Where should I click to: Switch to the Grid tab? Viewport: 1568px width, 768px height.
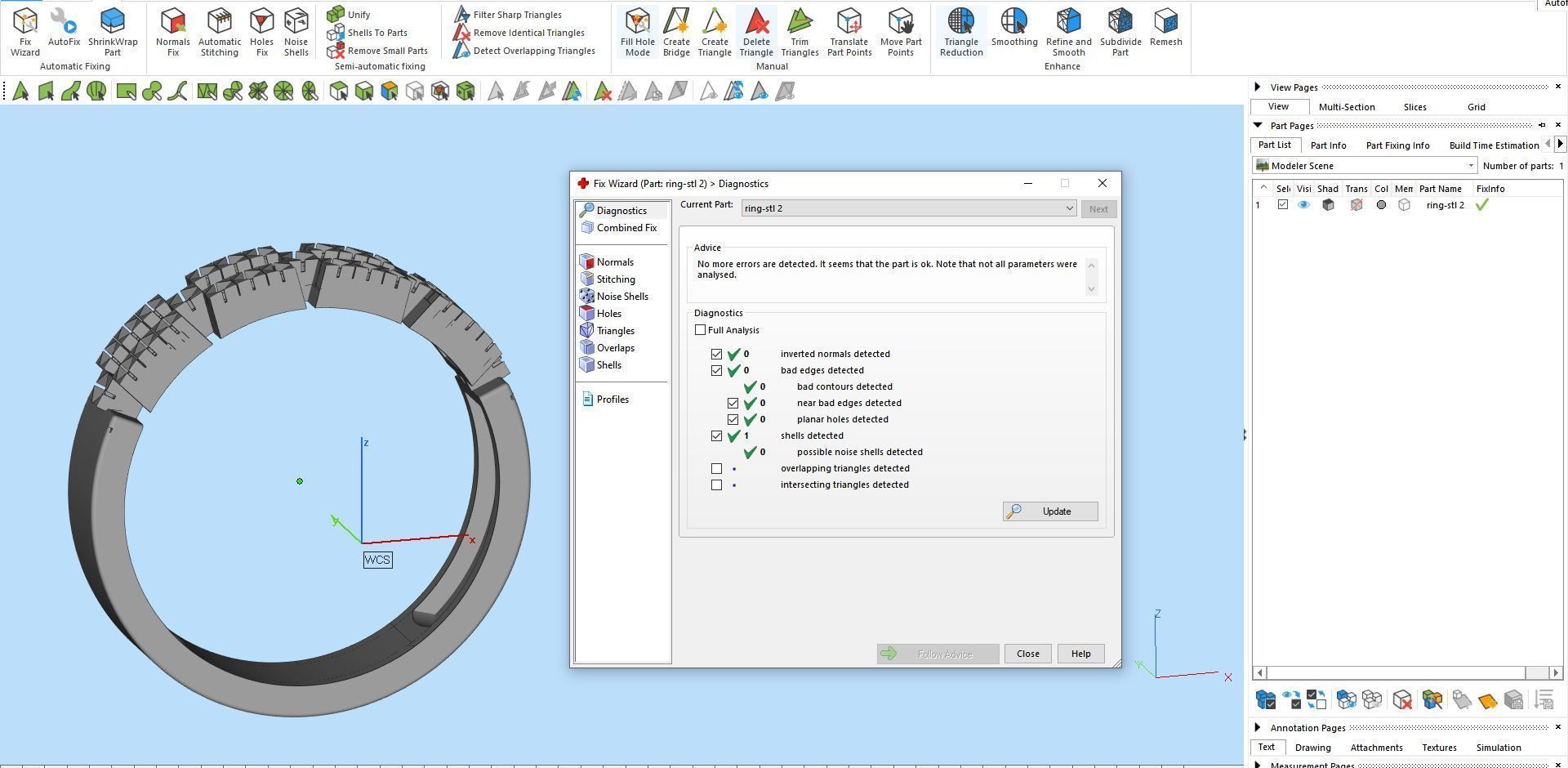pyautogui.click(x=1476, y=107)
